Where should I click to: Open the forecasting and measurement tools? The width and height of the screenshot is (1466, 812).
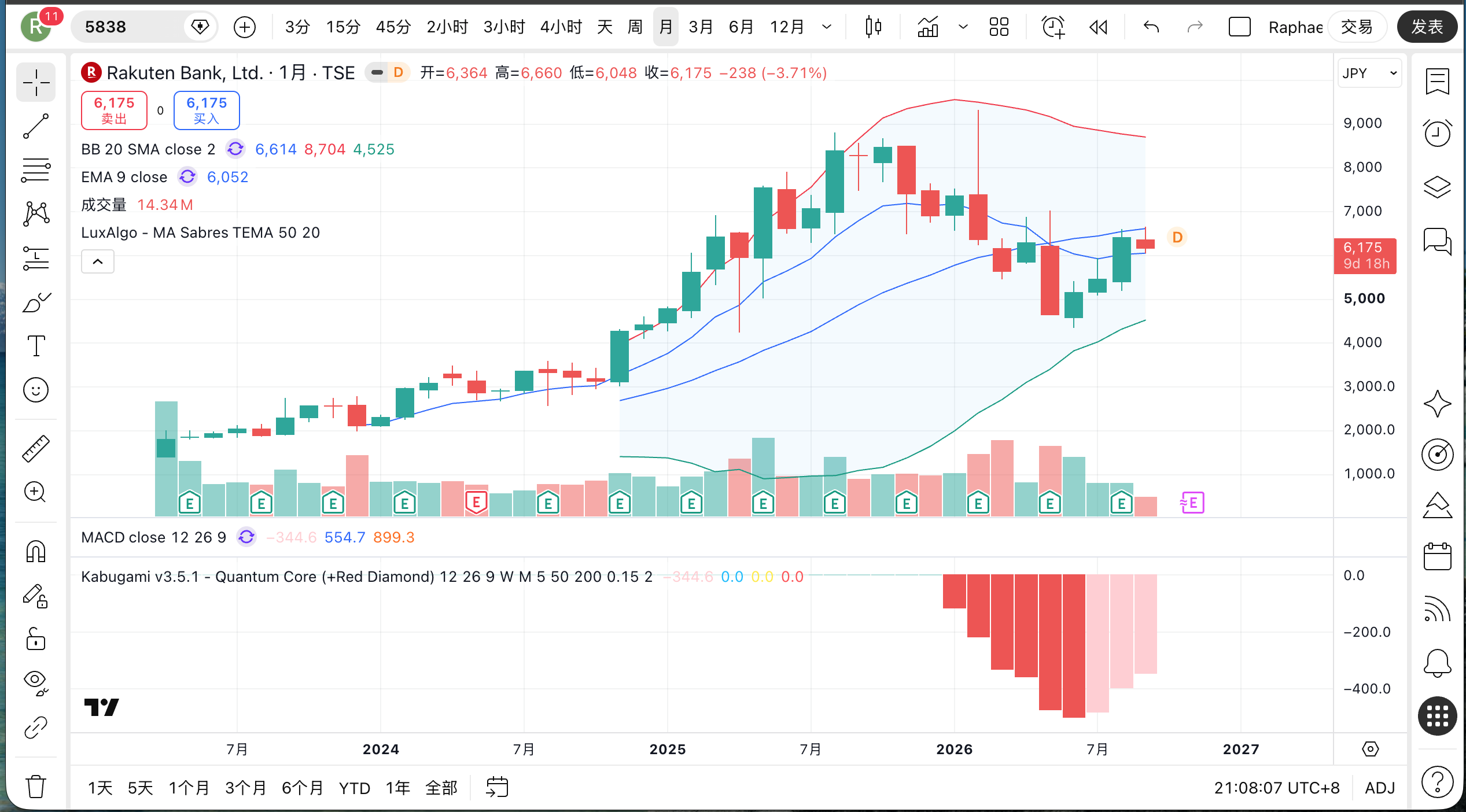coord(36,258)
